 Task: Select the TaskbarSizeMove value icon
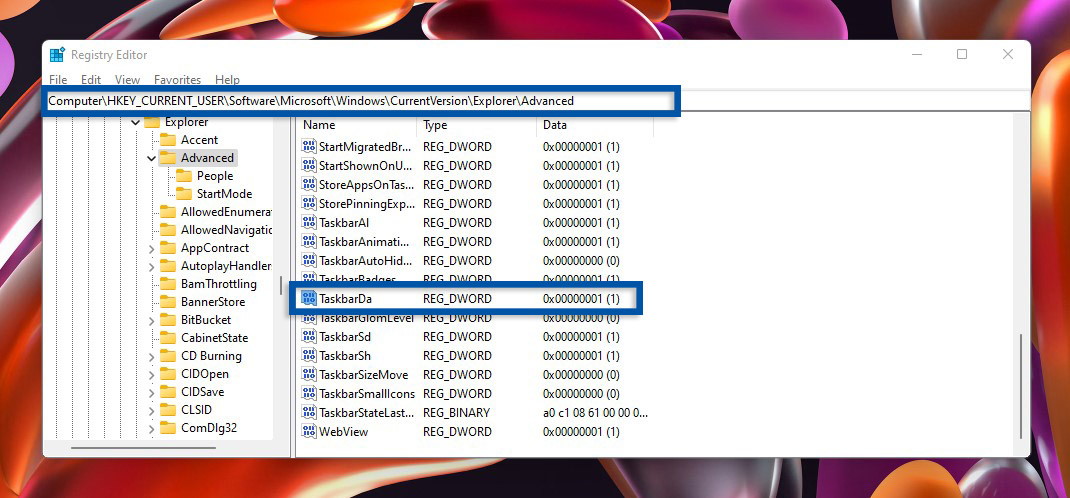[310, 375]
